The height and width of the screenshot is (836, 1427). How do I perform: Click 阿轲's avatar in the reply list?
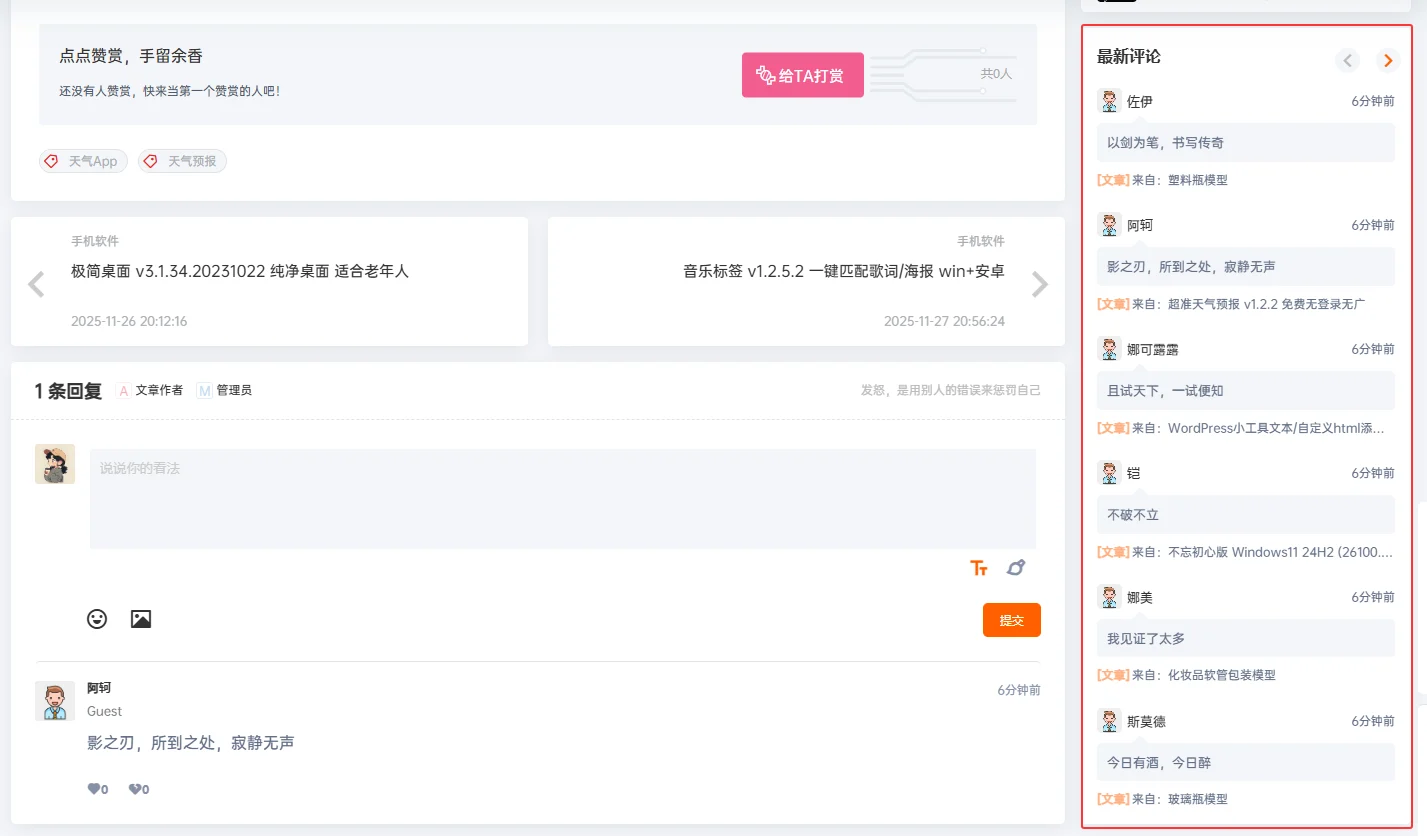(55, 701)
